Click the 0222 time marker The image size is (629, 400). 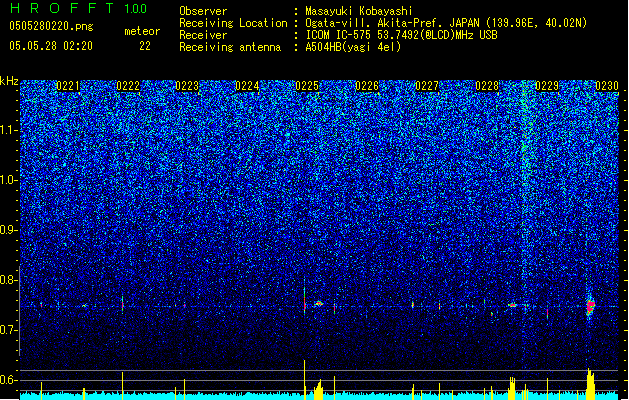(128, 86)
